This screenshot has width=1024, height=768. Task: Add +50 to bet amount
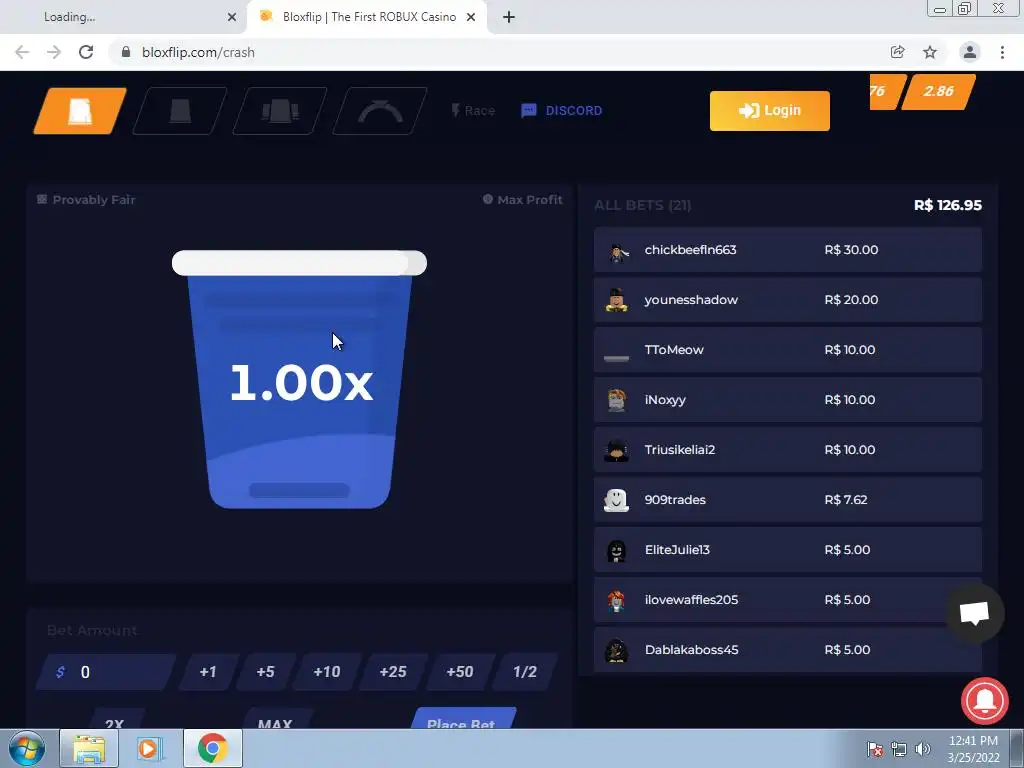coord(460,672)
